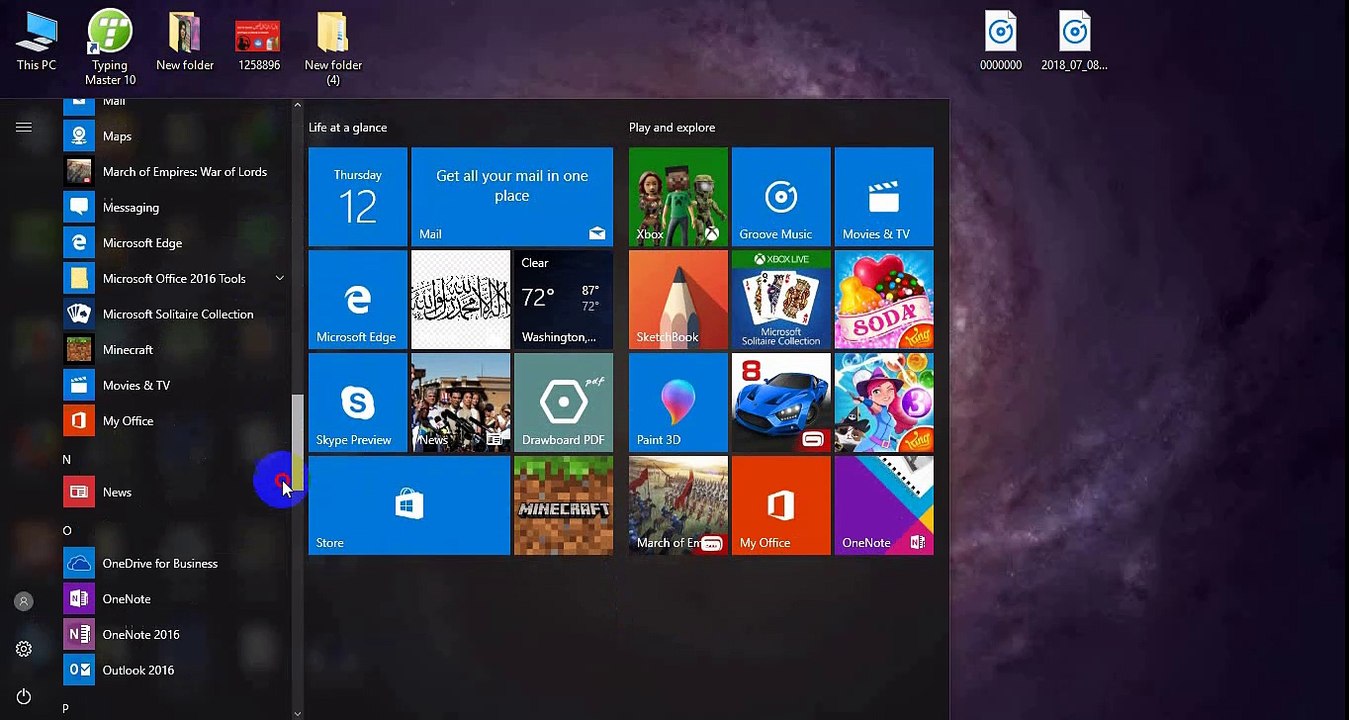The image size is (1349, 720).
Task: Open Movies & TV in the app list
Action: click(175, 385)
